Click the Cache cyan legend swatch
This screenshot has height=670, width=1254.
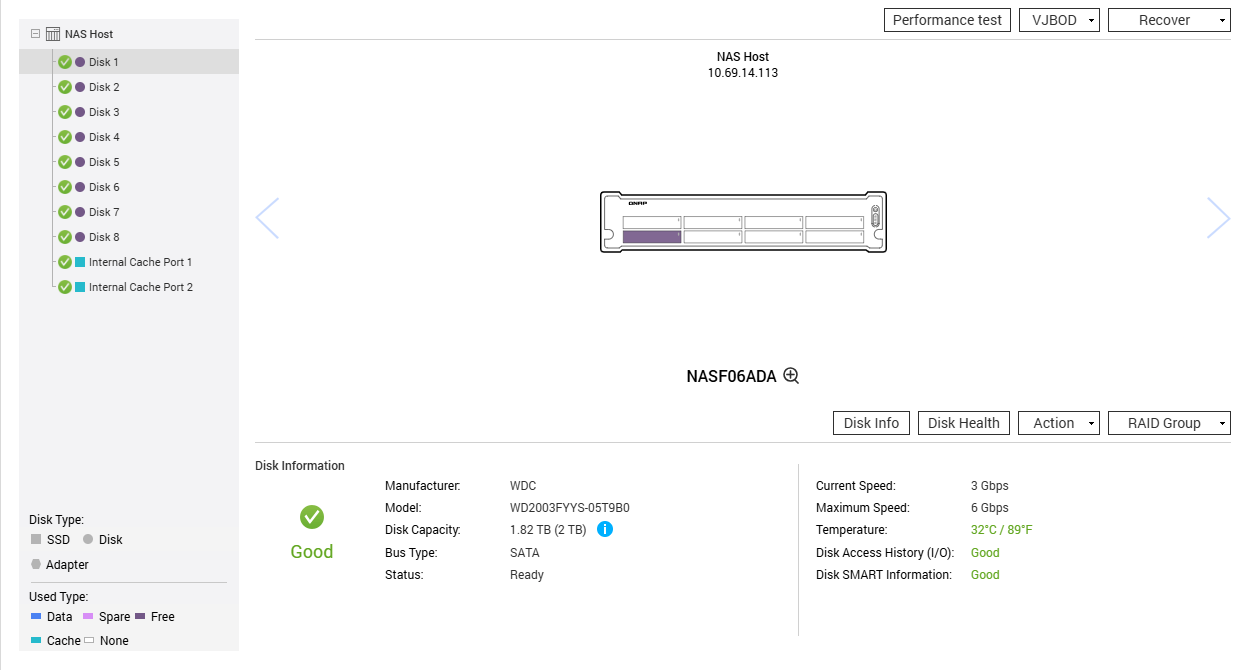tap(36, 640)
